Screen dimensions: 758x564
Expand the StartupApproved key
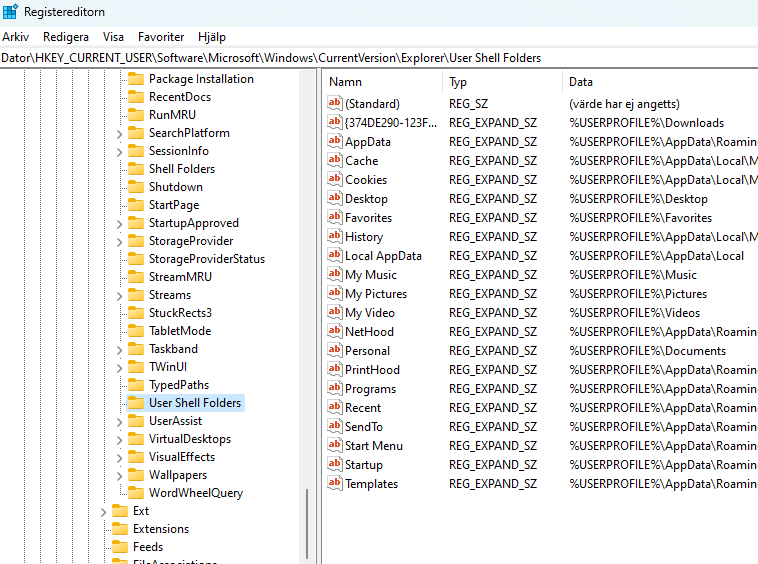coord(119,224)
